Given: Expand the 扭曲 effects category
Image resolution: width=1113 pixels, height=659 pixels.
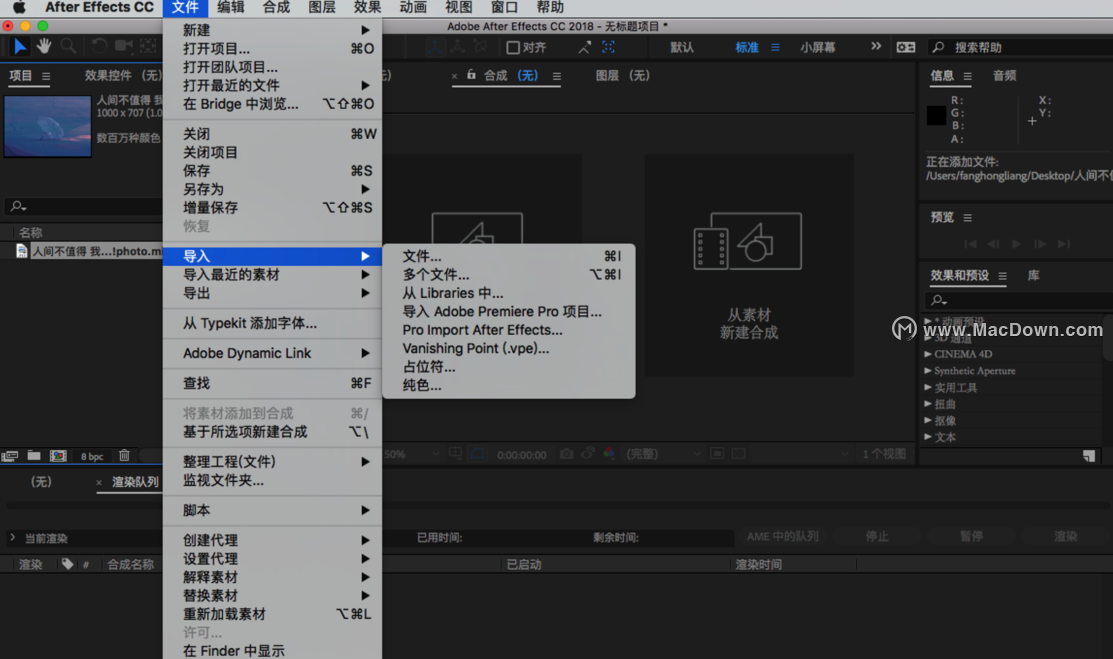Looking at the screenshot, I should click(928, 403).
